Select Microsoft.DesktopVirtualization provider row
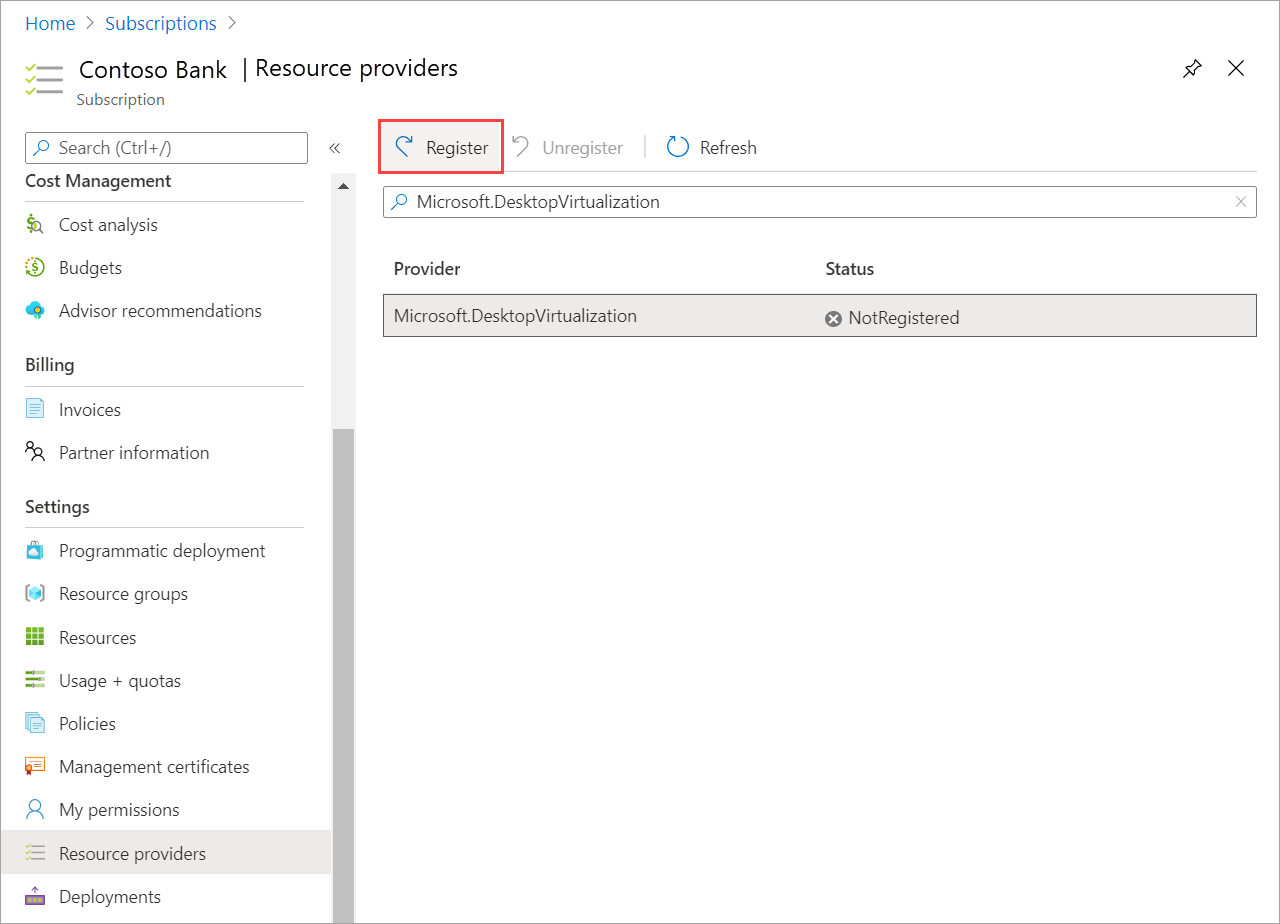This screenshot has width=1280, height=924. 820,316
